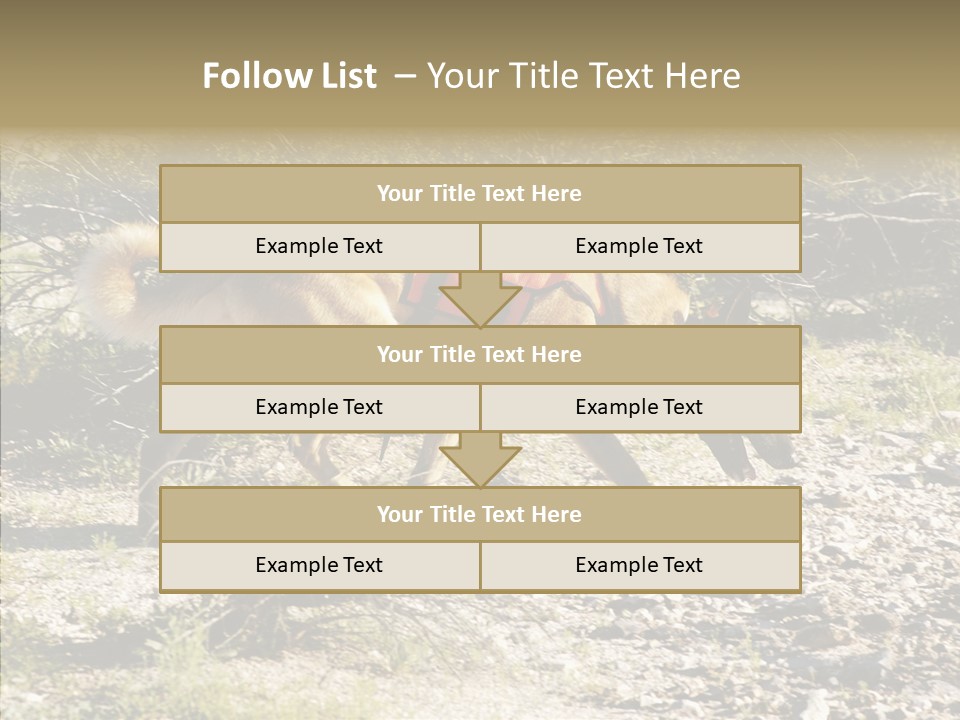The image size is (960, 720).
Task: Click right "Example Text" cell in second block
Action: tap(640, 408)
